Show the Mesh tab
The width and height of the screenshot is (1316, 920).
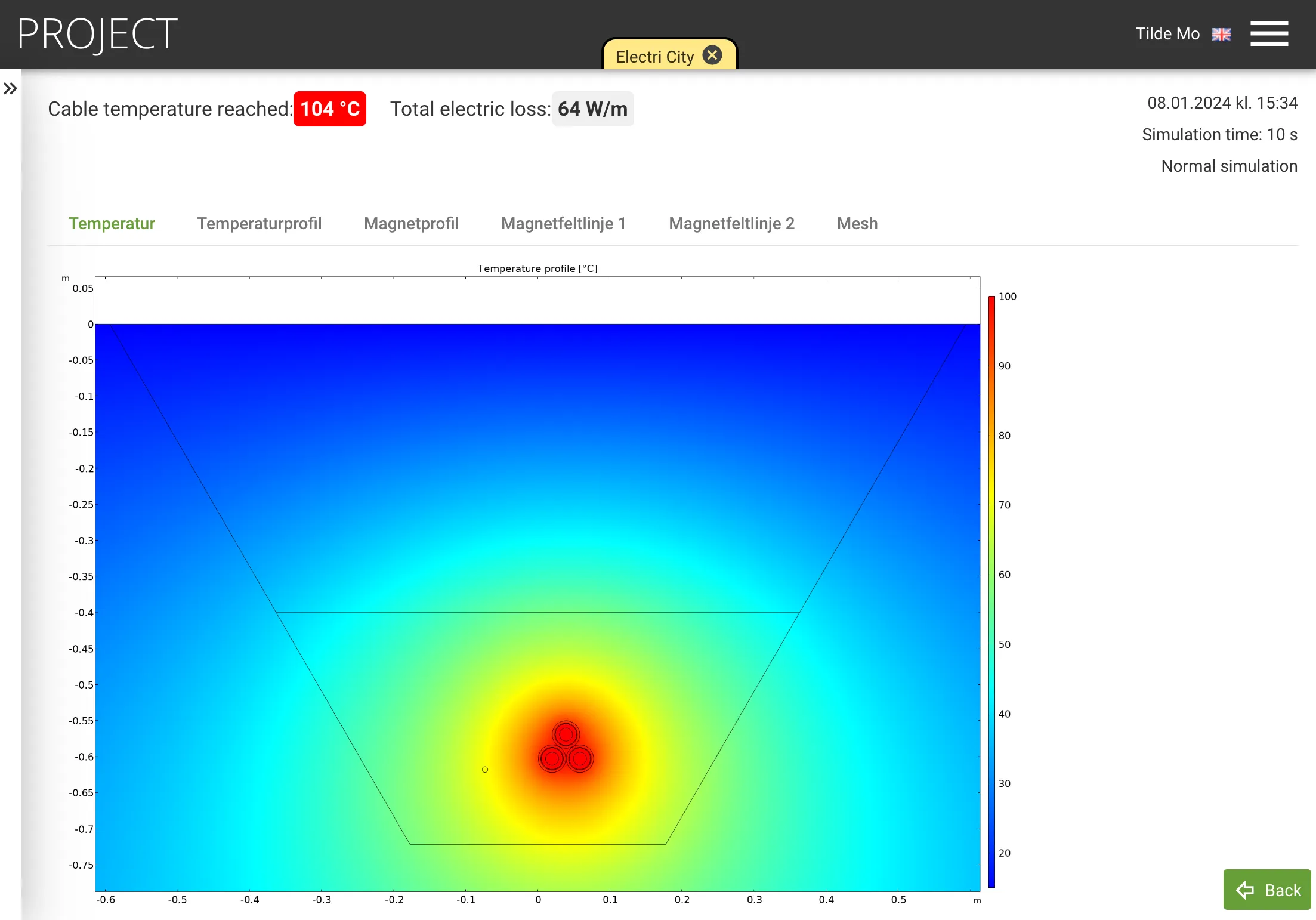pos(857,223)
